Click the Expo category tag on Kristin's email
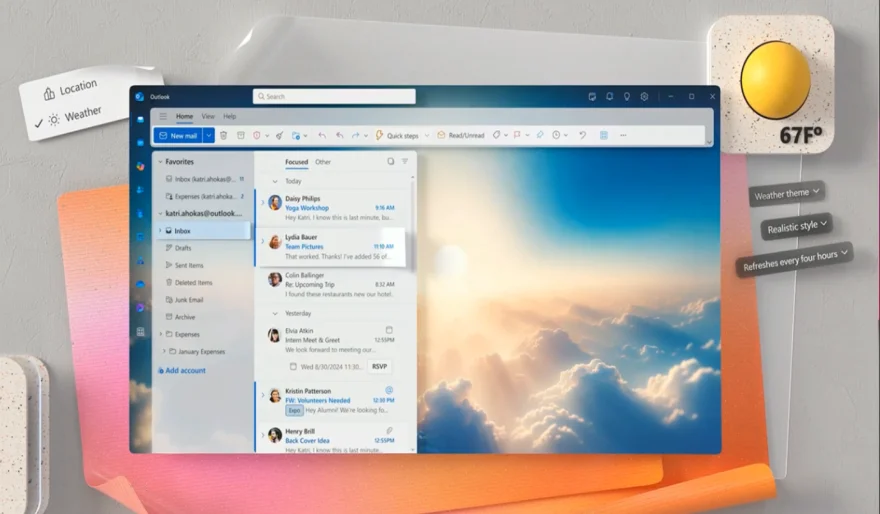This screenshot has height=514, width=880. [294, 411]
